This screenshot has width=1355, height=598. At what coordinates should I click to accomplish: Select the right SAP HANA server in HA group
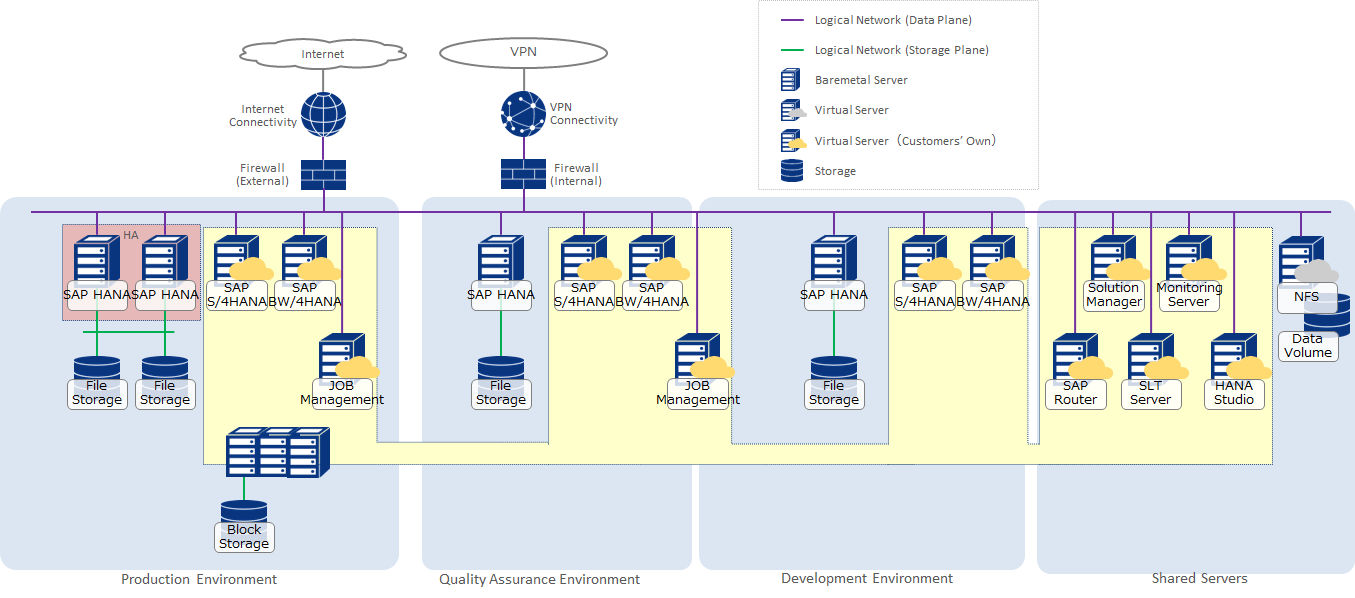coord(165,259)
